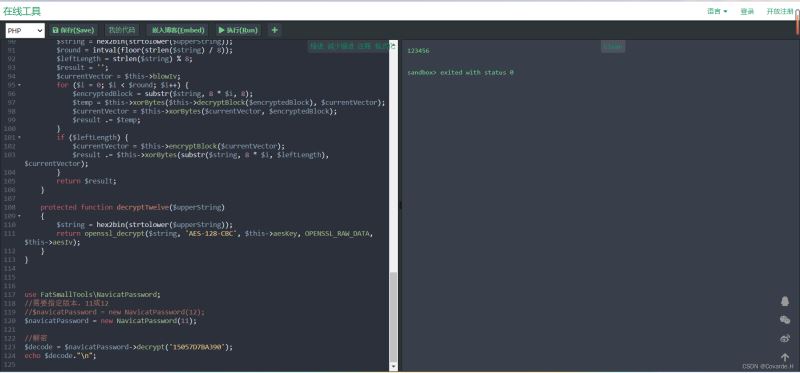The width and height of the screenshot is (800, 373).
Task: Collapse the if leftLength fold arrow
Action: click(x=19, y=137)
